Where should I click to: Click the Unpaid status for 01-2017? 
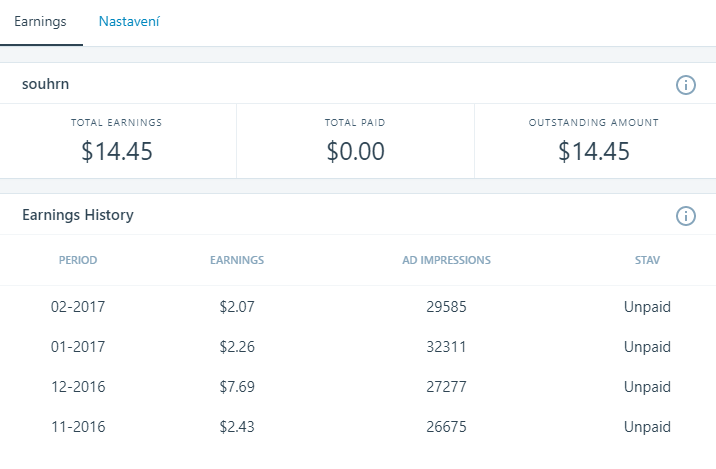[x=647, y=347]
